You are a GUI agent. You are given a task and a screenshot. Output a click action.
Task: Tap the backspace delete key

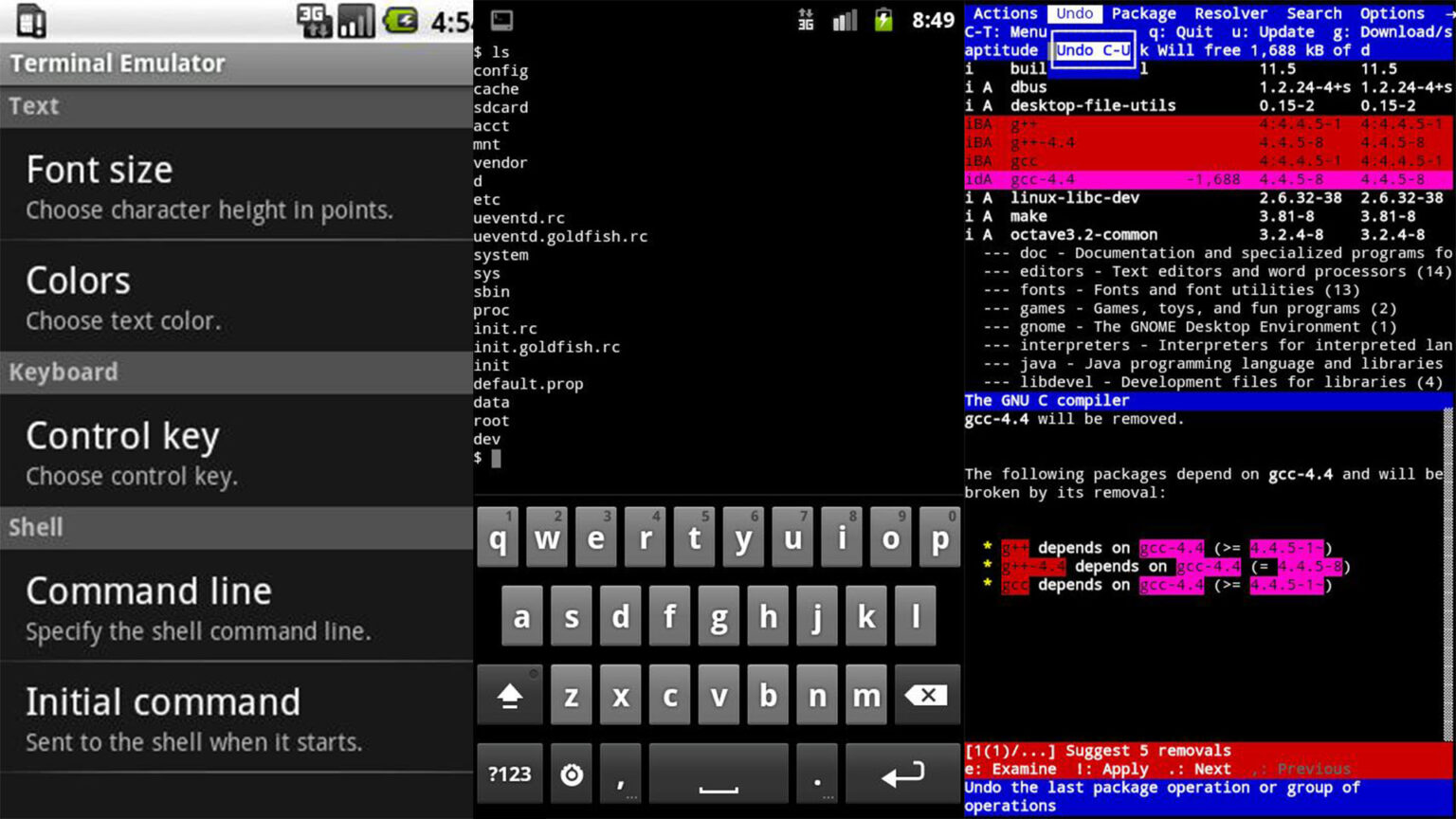[x=925, y=696]
